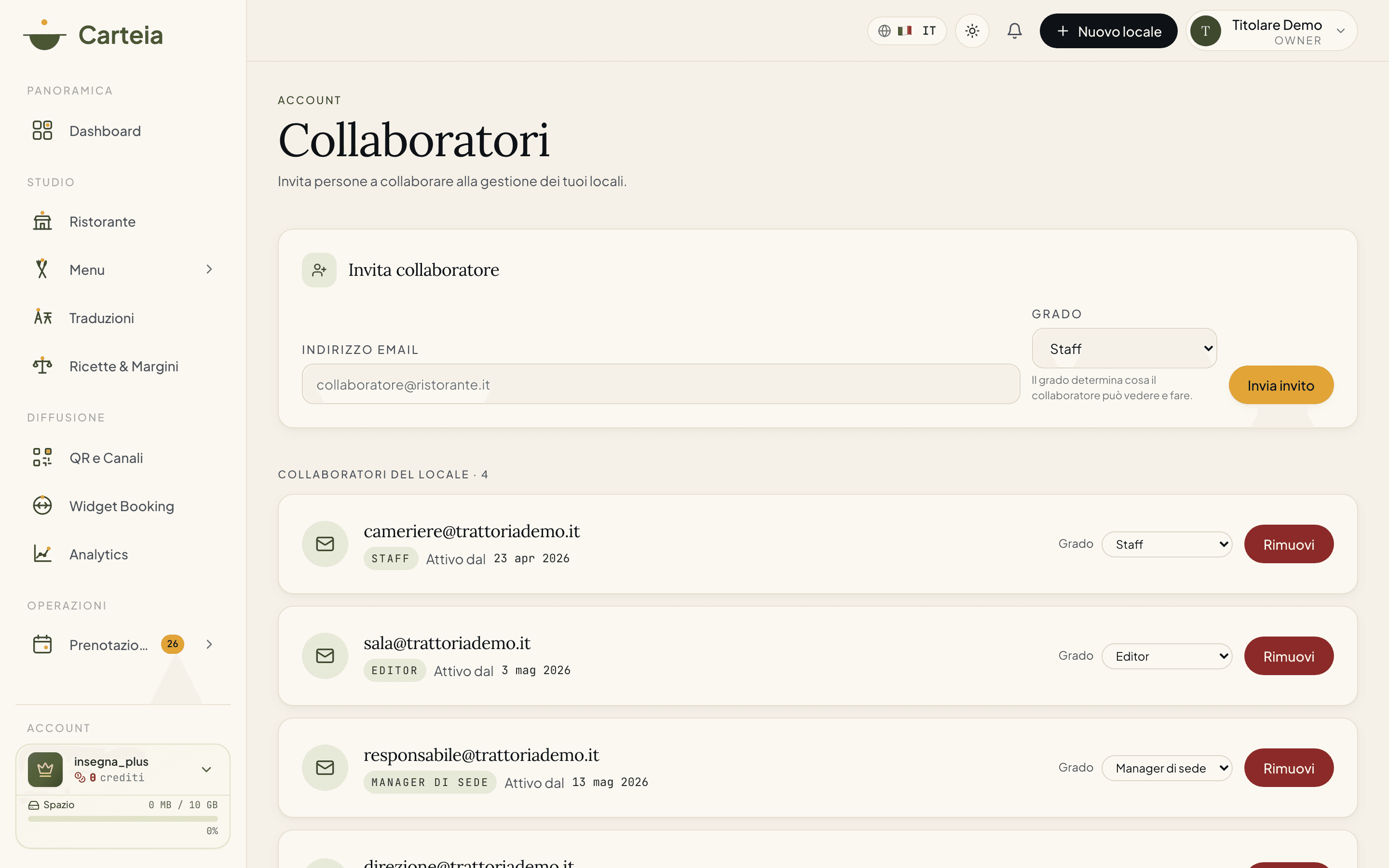Expand the insegna_plus account chevron
The height and width of the screenshot is (868, 1389).
pyautogui.click(x=206, y=769)
